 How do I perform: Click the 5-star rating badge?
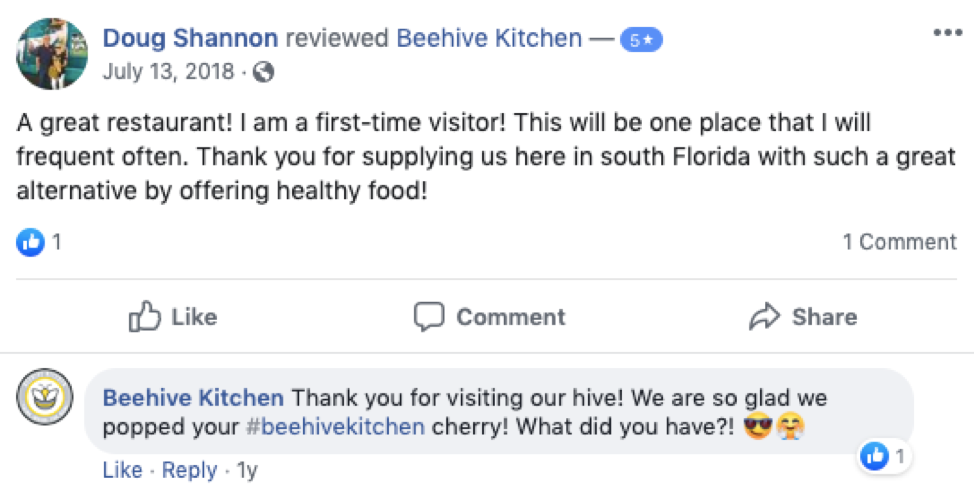641,41
